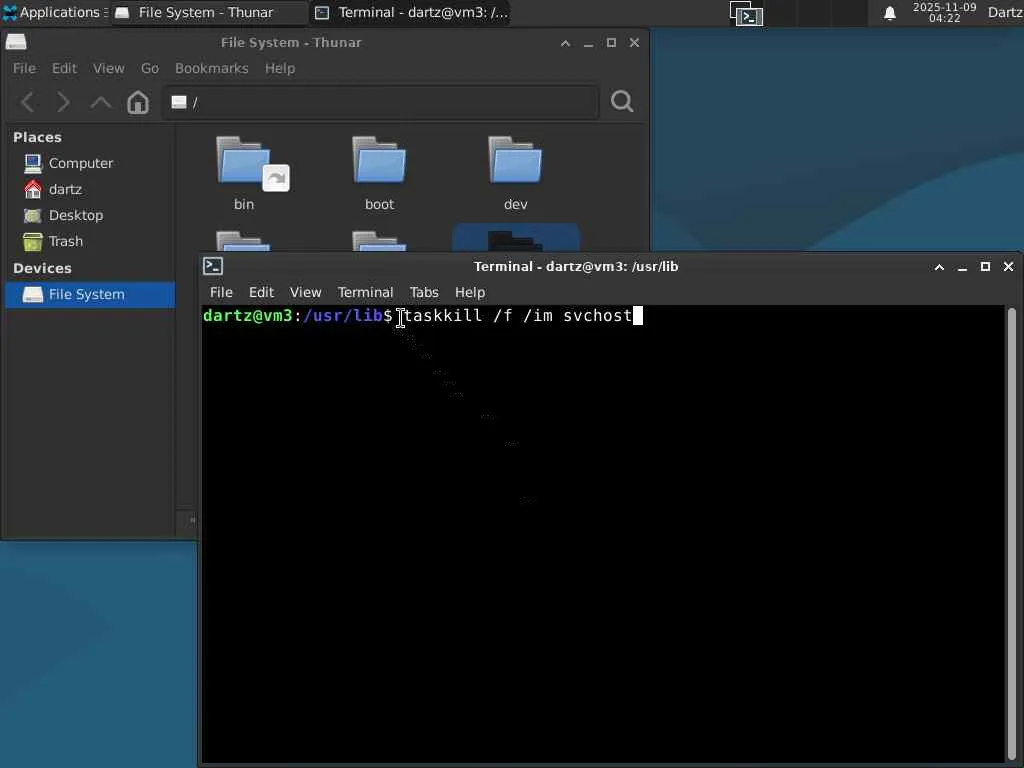This screenshot has height=768, width=1024.
Task: Open Terminal File menu
Action: click(x=221, y=293)
